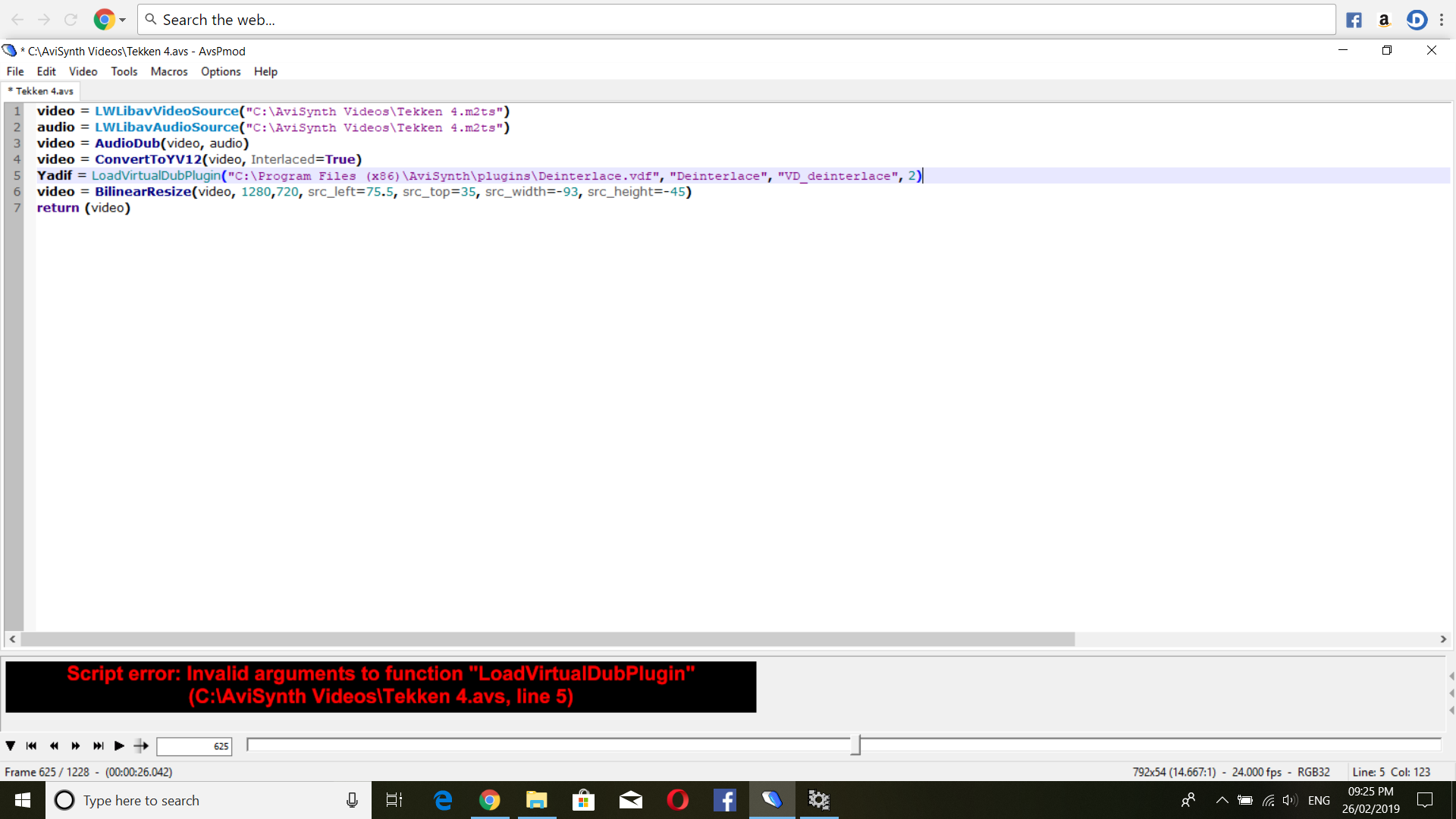Jump to the first frame
The image size is (1456, 819).
pyautogui.click(x=31, y=746)
